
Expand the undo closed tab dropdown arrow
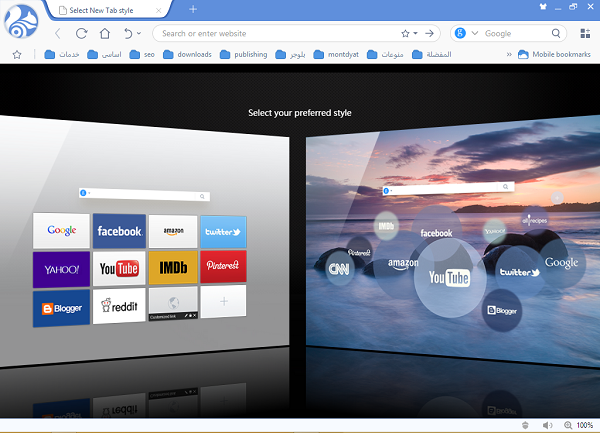click(139, 34)
